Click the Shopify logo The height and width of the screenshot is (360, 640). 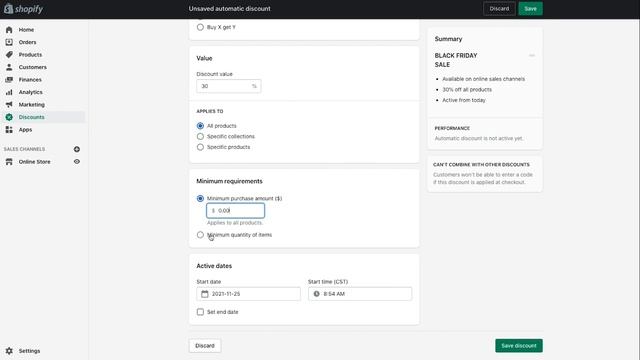tap(23, 9)
